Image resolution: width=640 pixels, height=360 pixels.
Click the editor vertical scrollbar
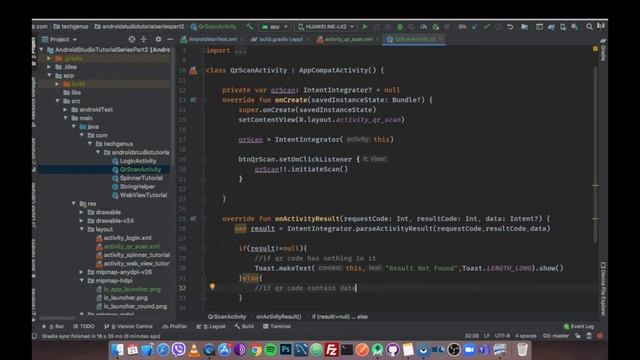pos(596,155)
